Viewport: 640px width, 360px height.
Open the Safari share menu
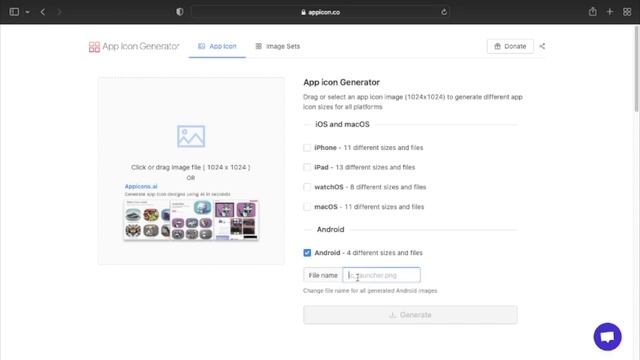click(x=593, y=12)
